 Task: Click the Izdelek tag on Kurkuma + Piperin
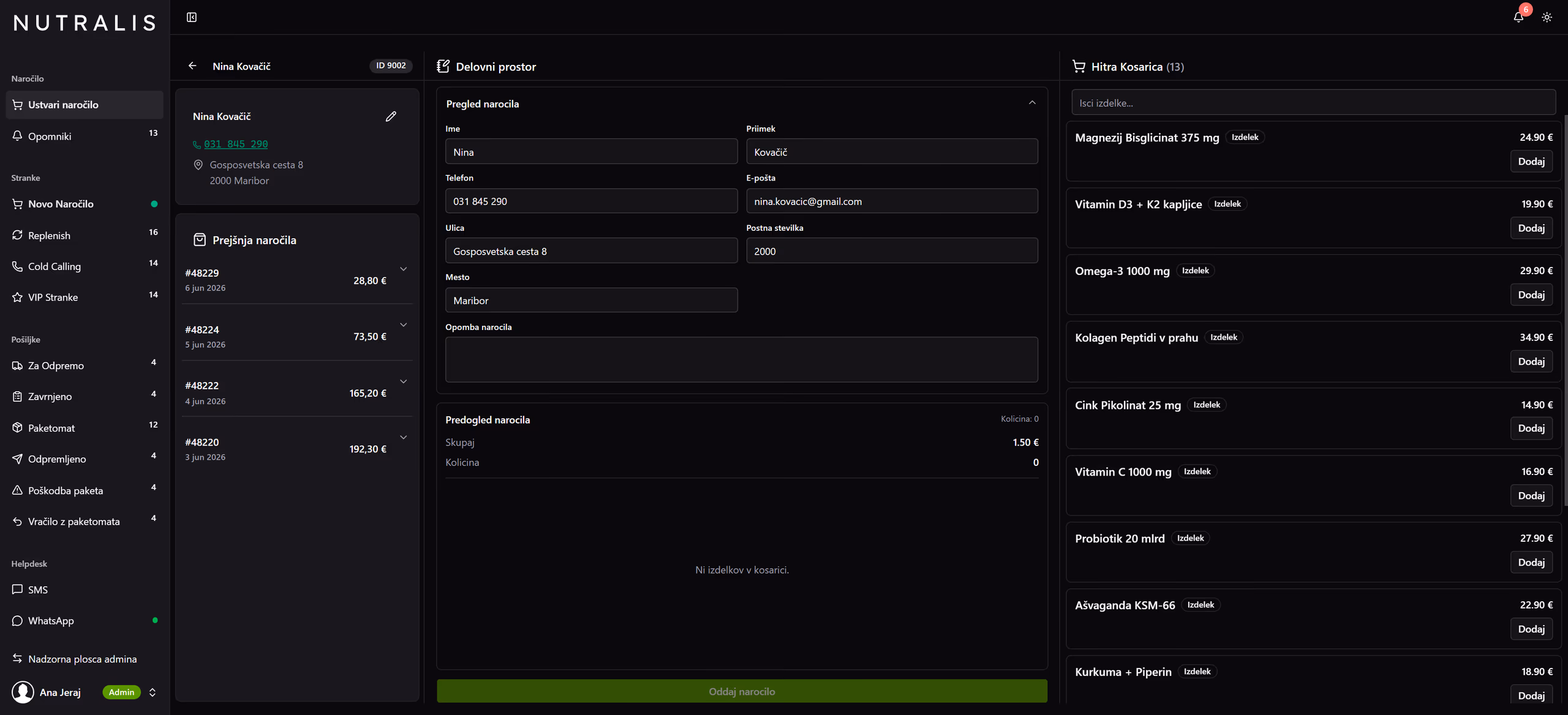coord(1197,672)
